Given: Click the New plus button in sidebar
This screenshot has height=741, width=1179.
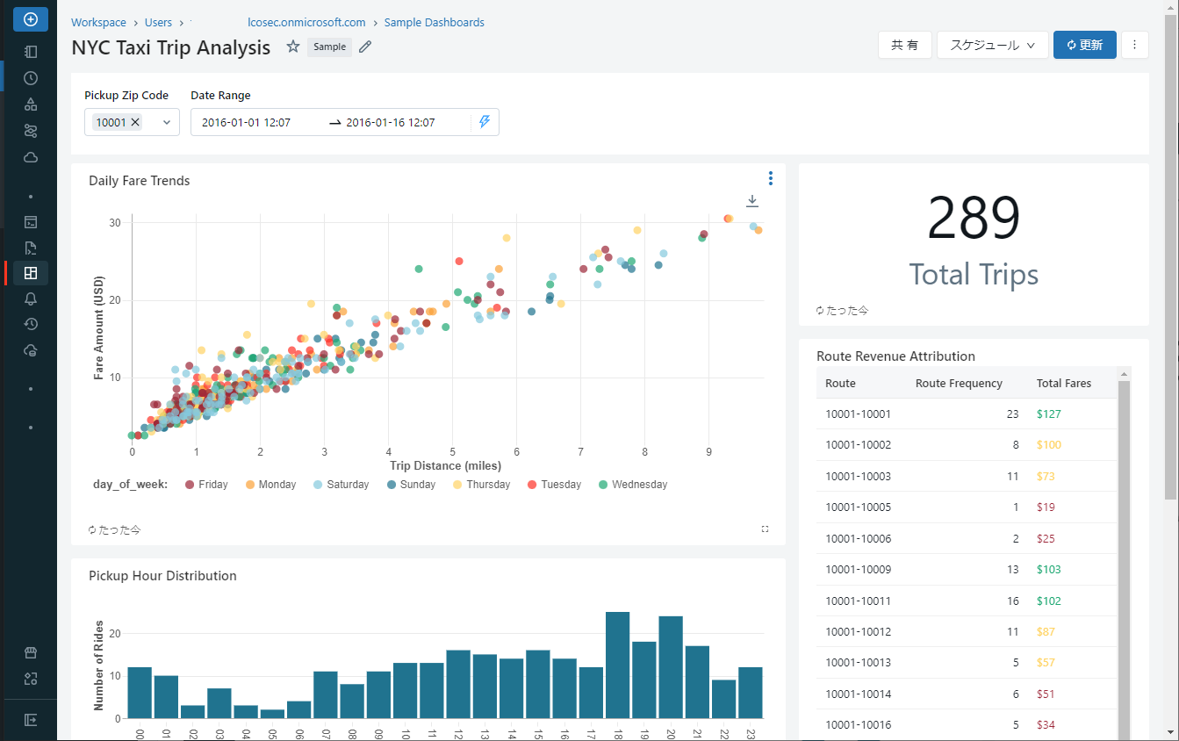Looking at the screenshot, I should pos(30,19).
